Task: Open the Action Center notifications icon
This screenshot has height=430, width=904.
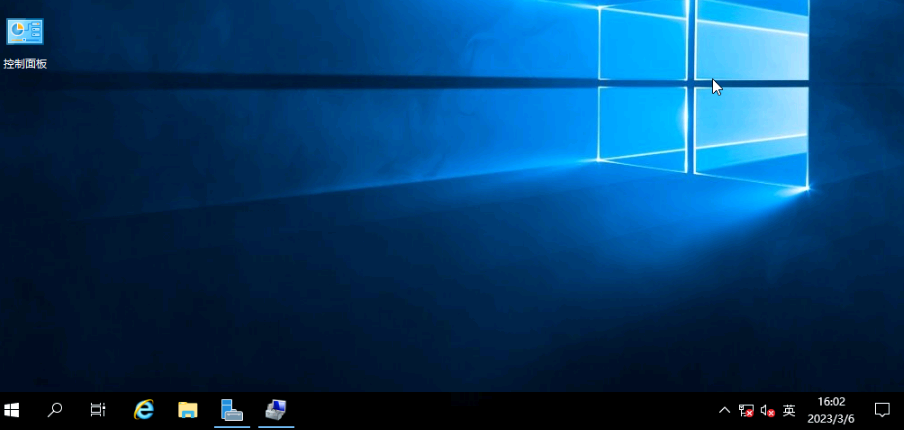Action: coord(882,410)
